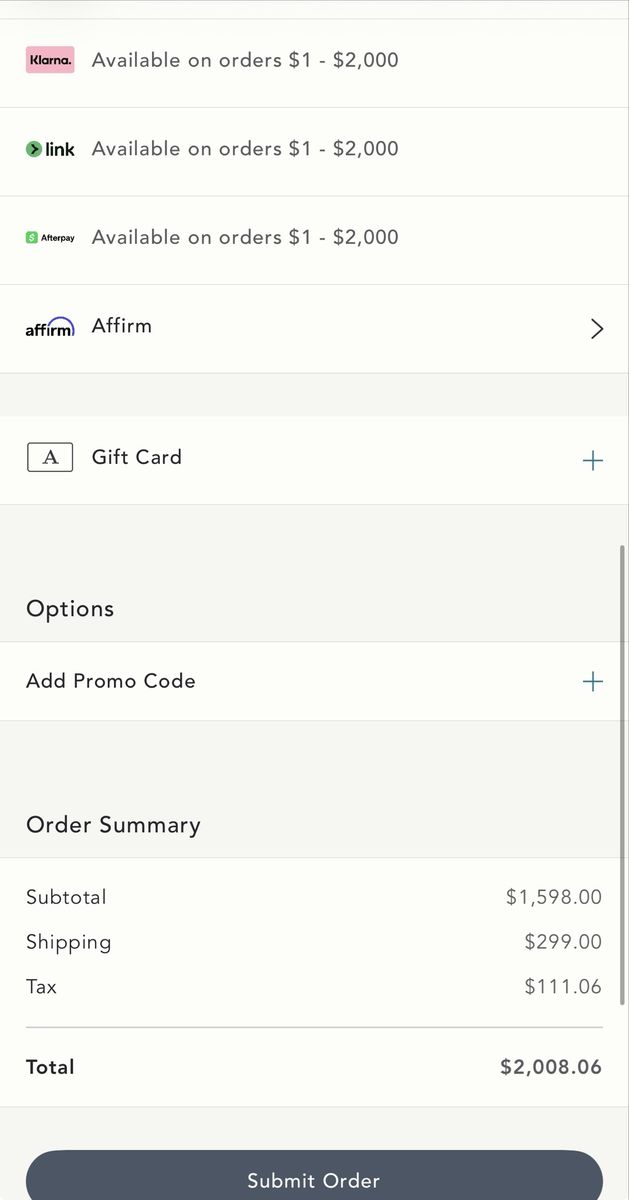
Task: Open Affirm option via right chevron
Action: pos(597,329)
